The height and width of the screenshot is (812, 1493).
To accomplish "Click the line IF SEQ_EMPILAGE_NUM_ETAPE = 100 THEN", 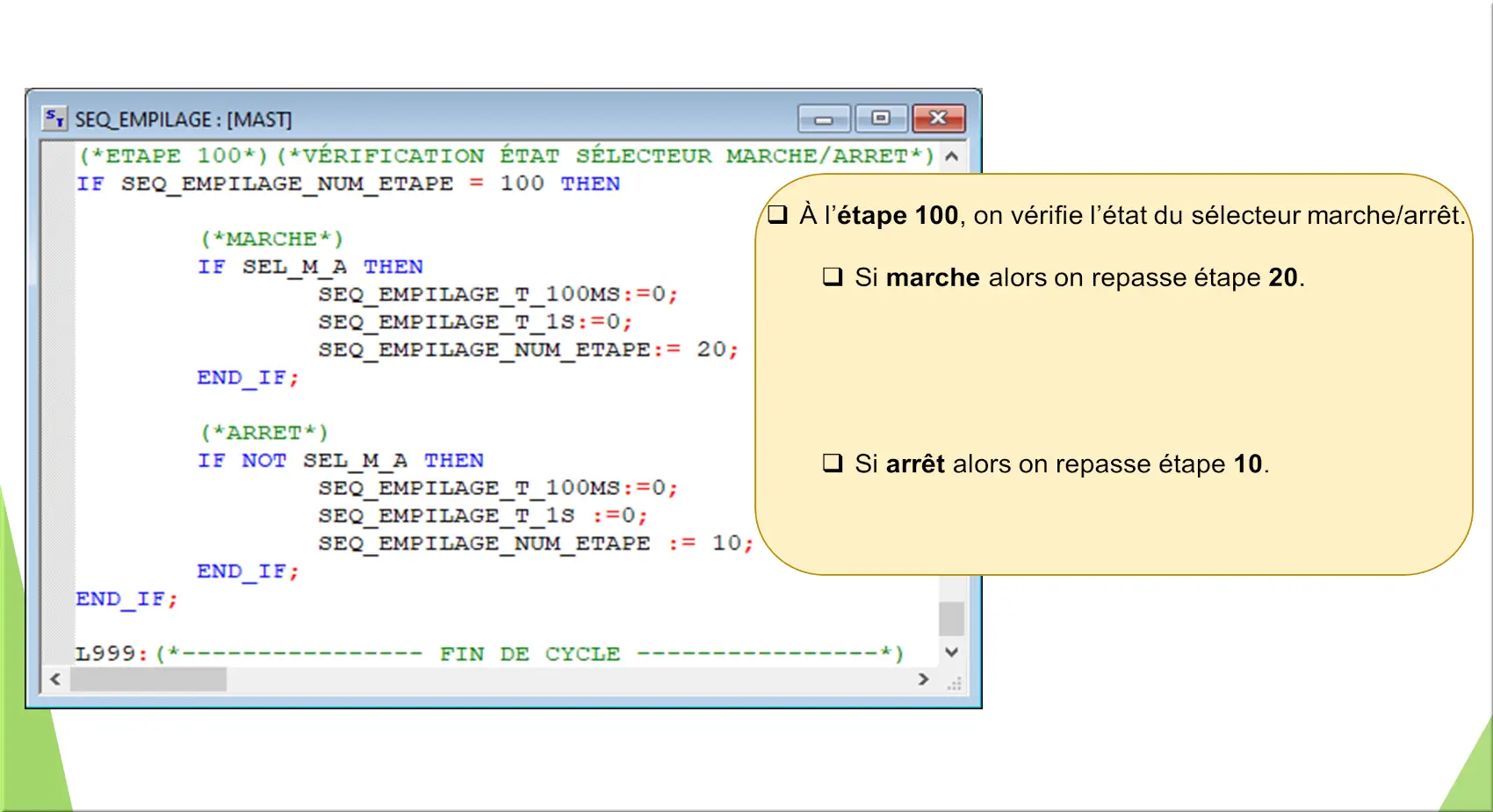I will point(348,183).
